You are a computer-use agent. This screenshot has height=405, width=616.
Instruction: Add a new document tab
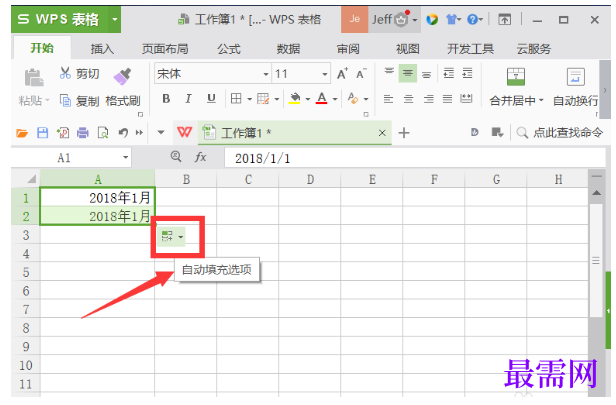[x=404, y=133]
